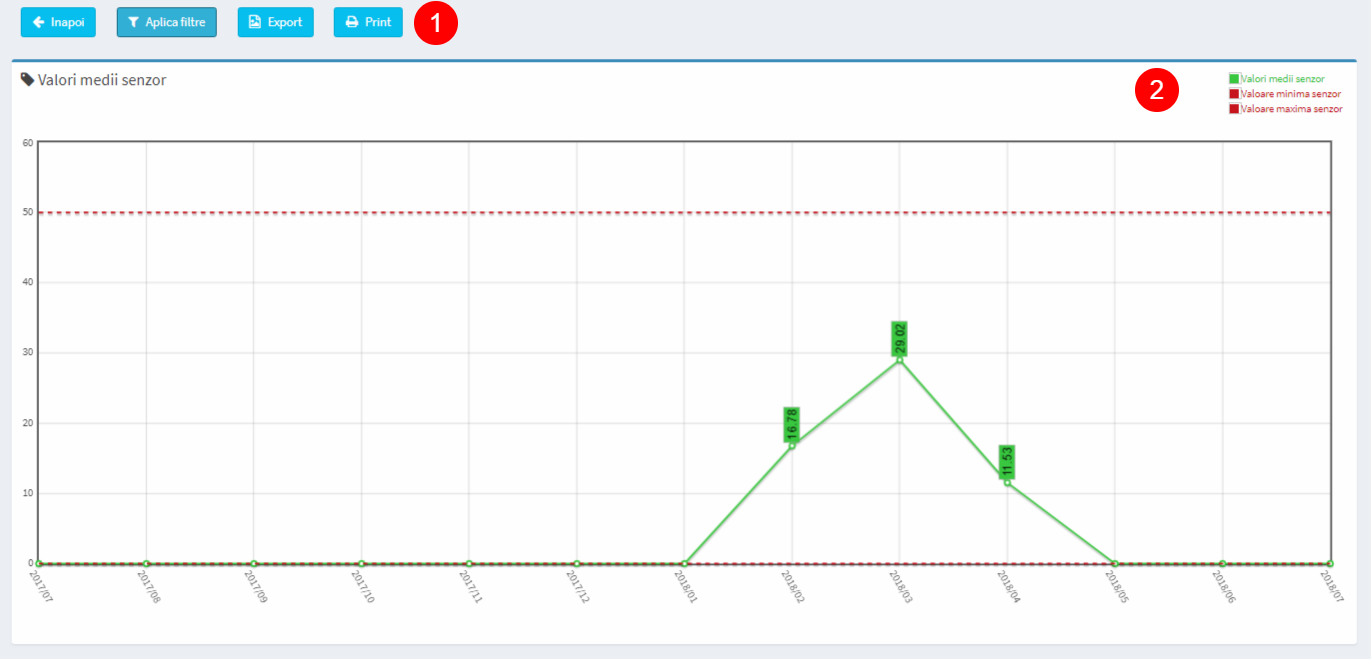Select the 11.53 data point label

pos(1007,462)
